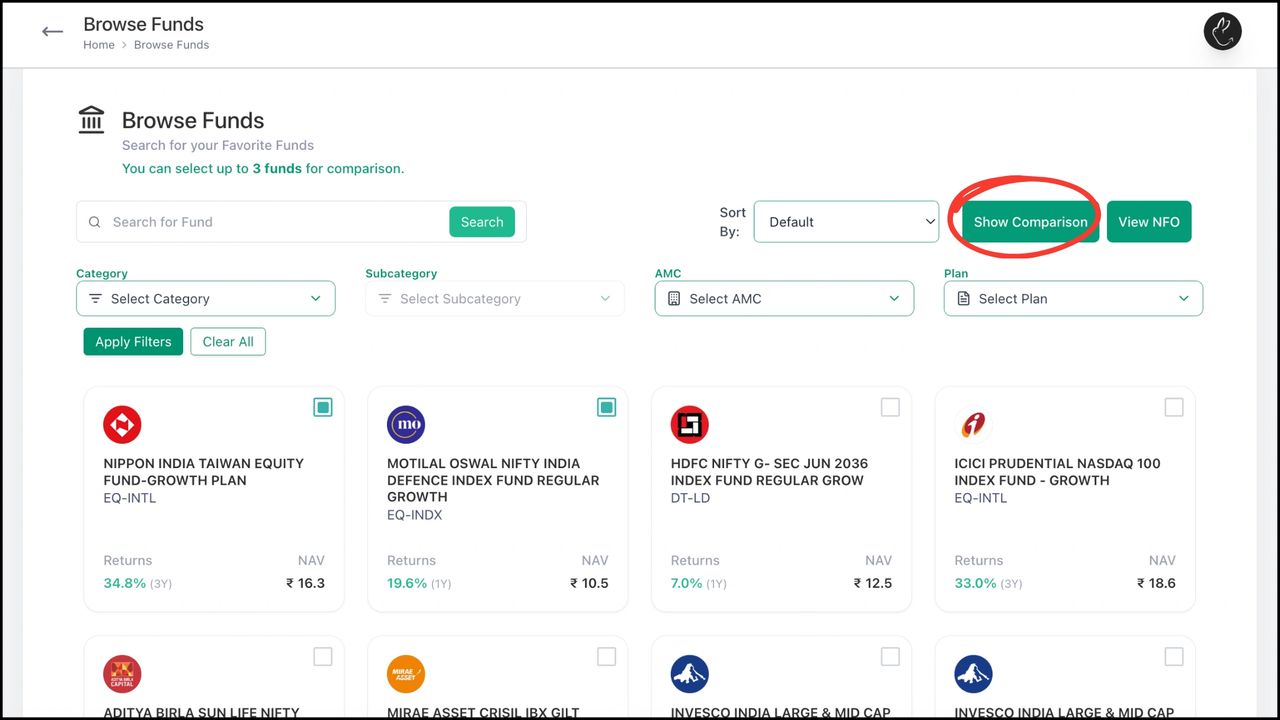Click the Apply Filters button

(x=133, y=342)
